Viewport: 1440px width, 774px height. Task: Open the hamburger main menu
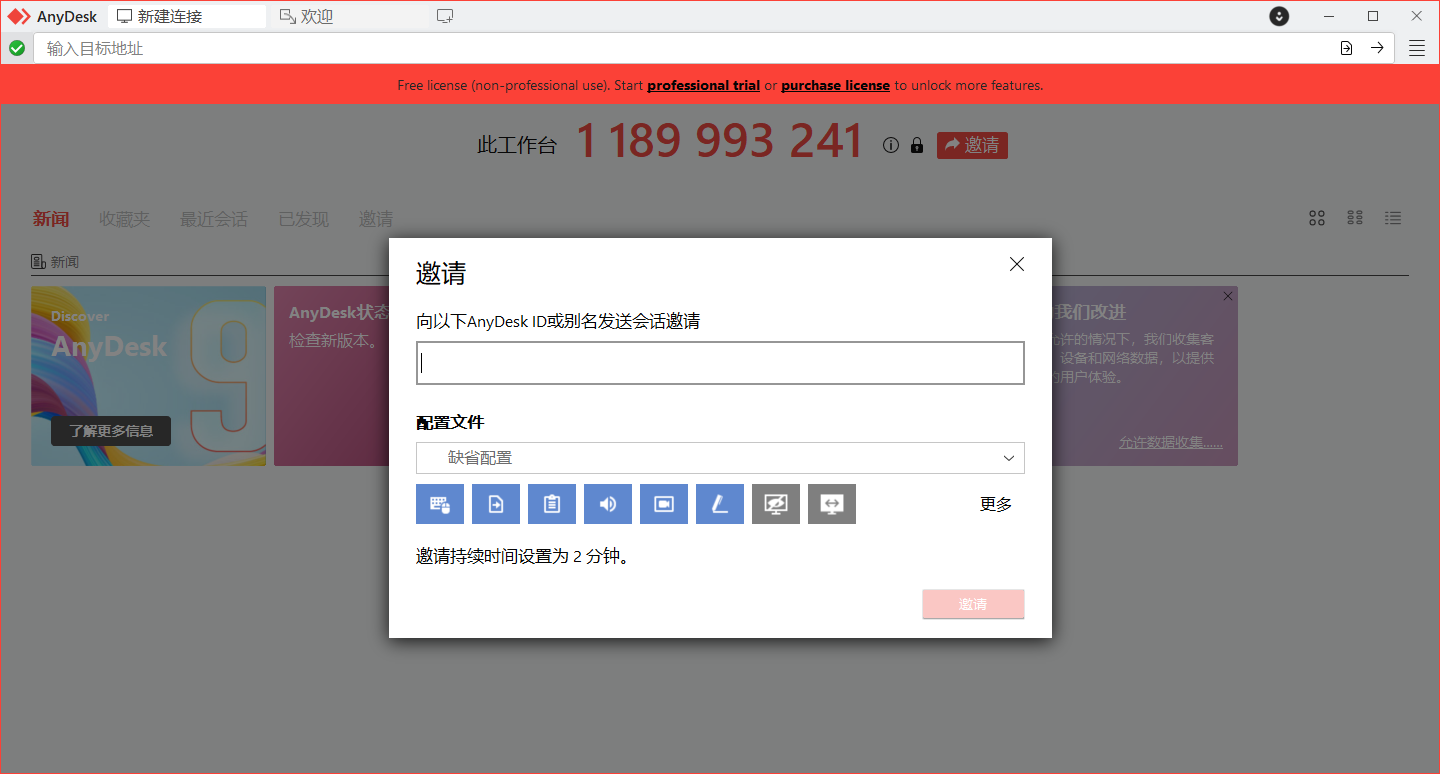(1417, 48)
